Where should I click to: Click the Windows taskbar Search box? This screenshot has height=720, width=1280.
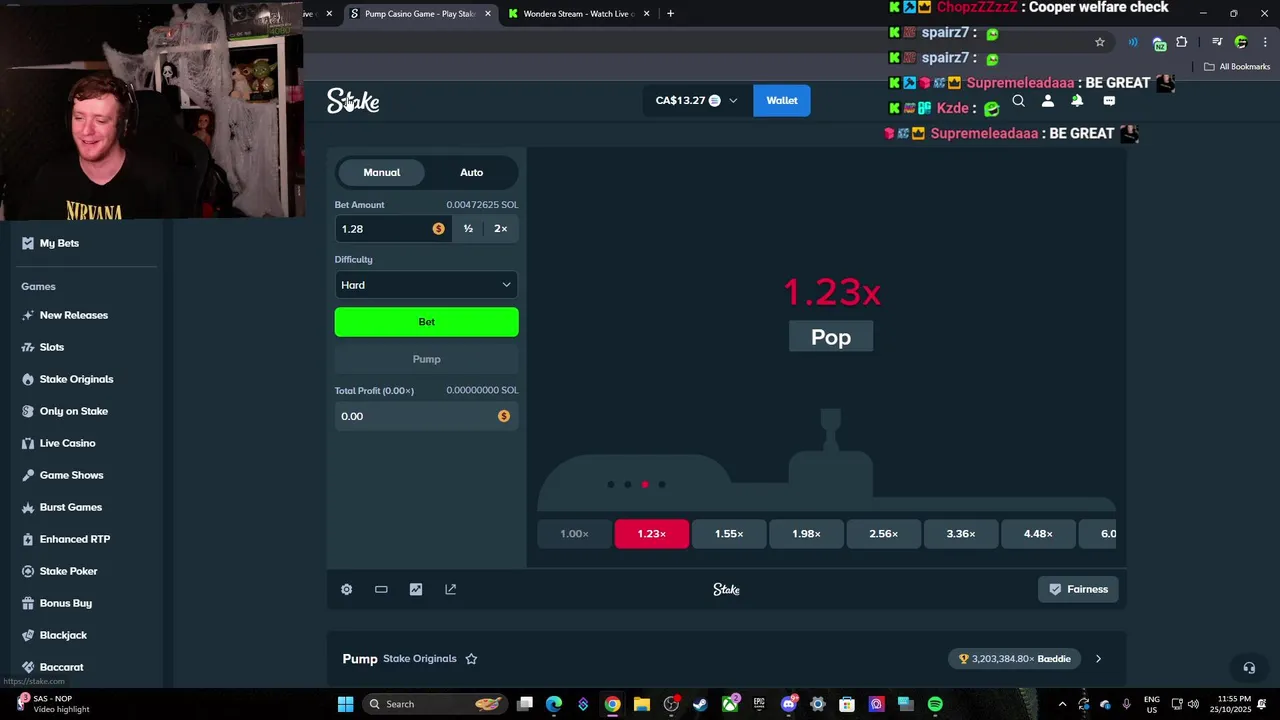433,704
